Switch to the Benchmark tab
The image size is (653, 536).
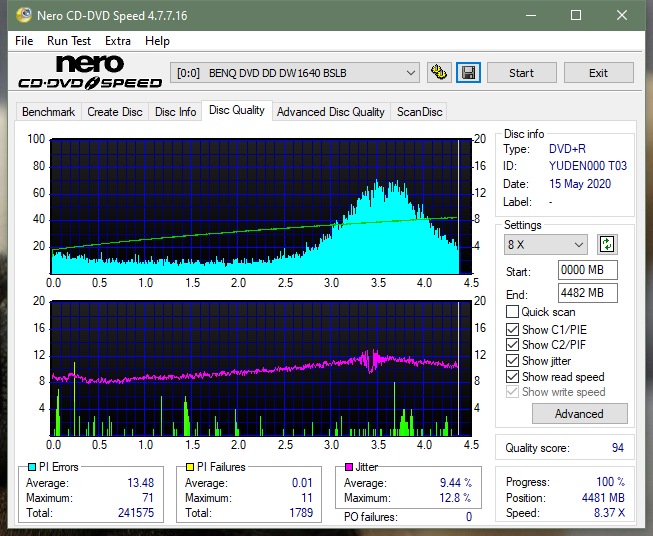[x=49, y=112]
